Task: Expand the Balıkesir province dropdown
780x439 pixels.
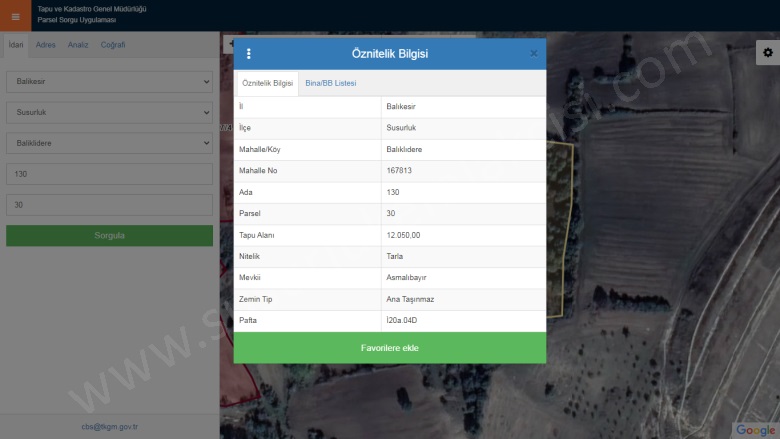Action: click(109, 82)
